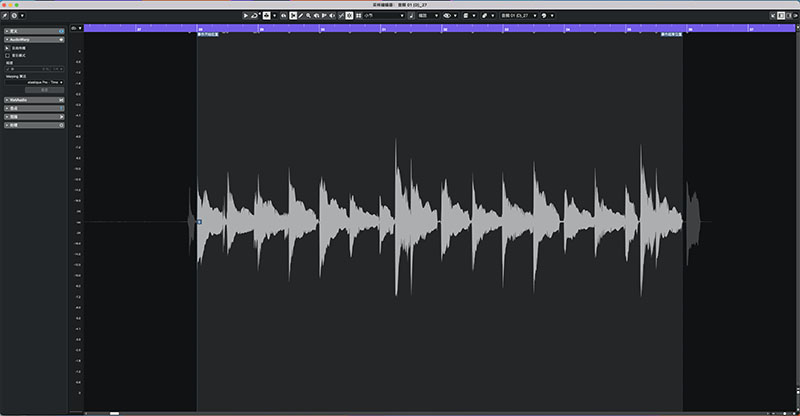Image resolution: width=800 pixels, height=416 pixels.
Task: Click the event start marker flag
Action: click(x=208, y=34)
